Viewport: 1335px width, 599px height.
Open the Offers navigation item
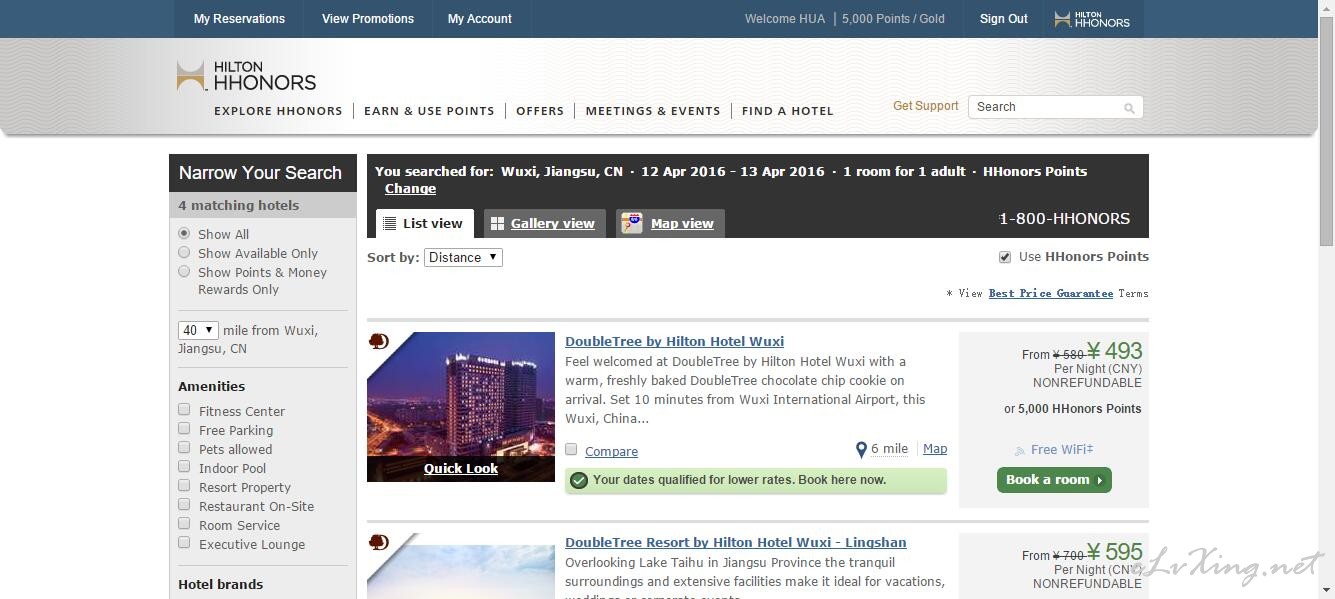click(x=540, y=111)
